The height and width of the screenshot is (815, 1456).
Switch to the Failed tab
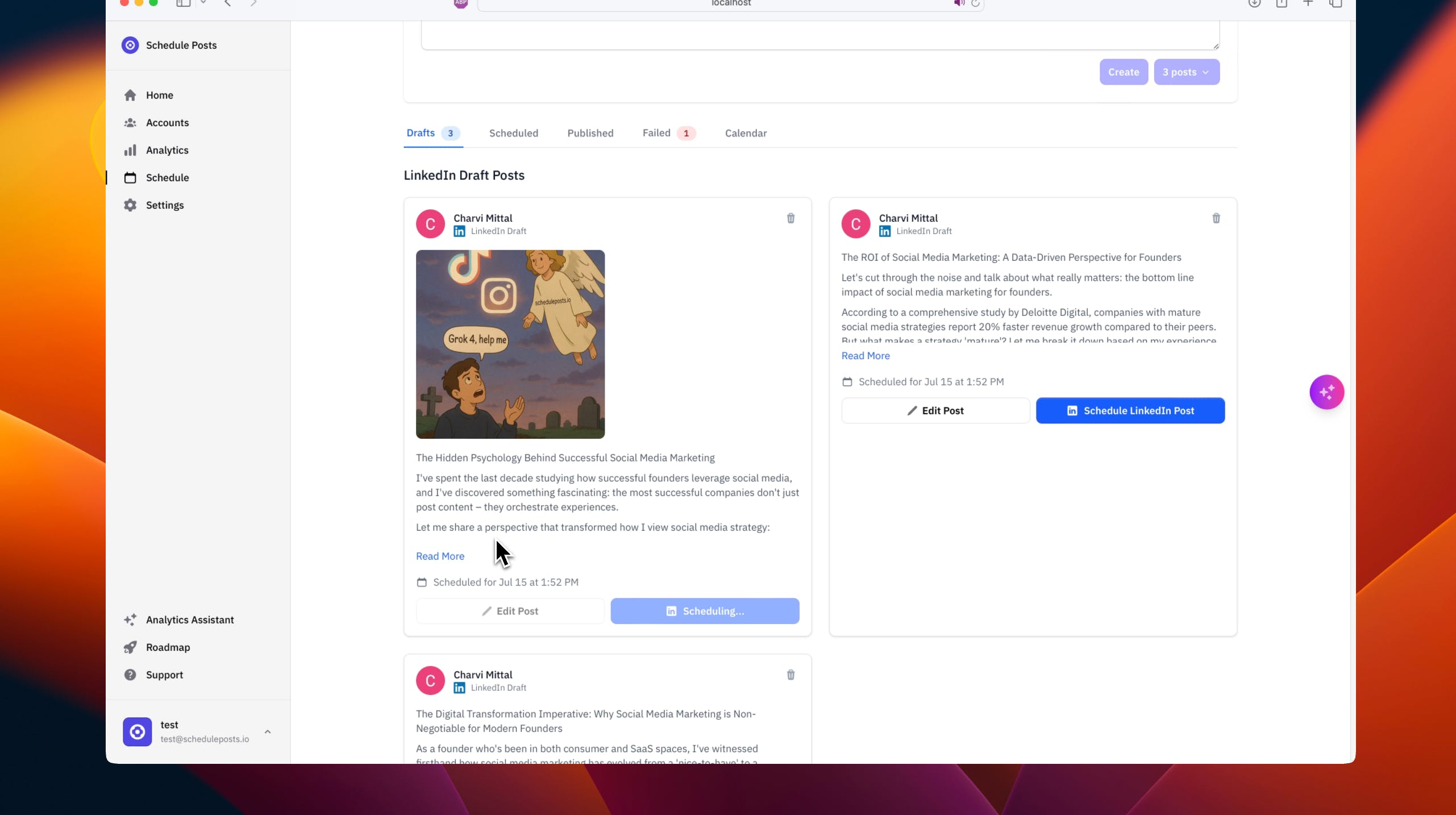668,133
